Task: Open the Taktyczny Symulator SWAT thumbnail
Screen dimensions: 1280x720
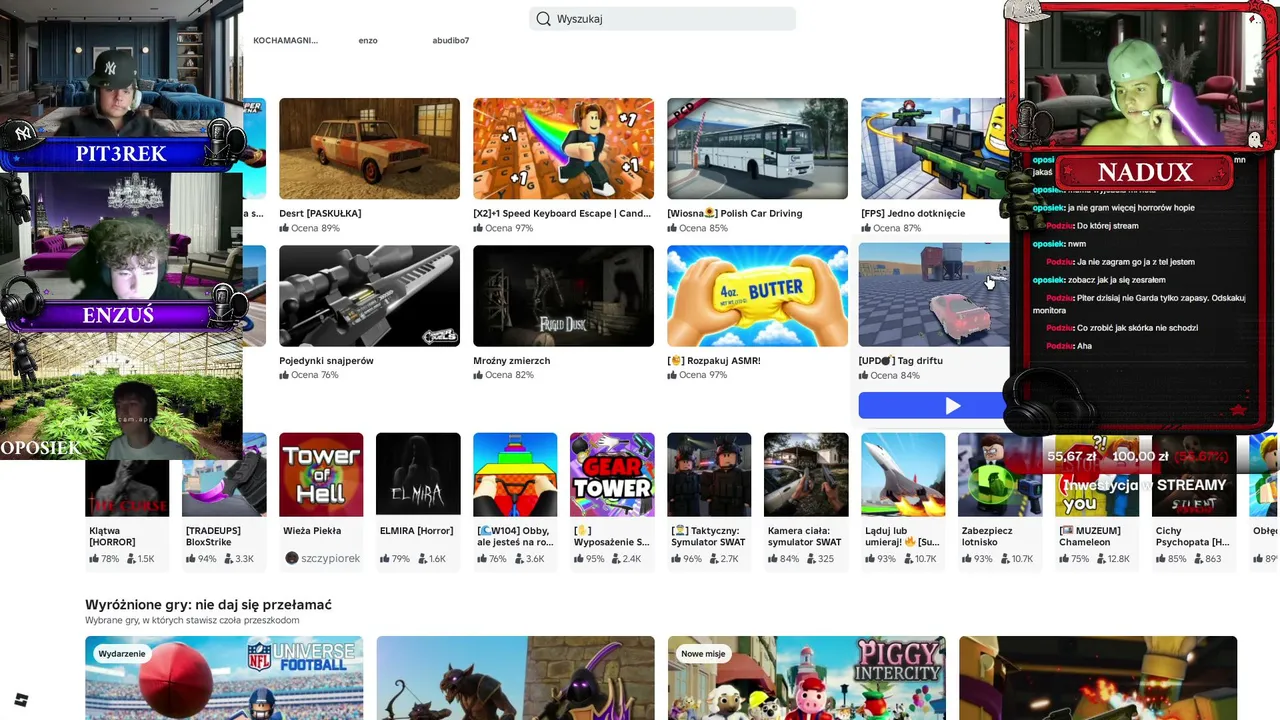Action: point(709,474)
